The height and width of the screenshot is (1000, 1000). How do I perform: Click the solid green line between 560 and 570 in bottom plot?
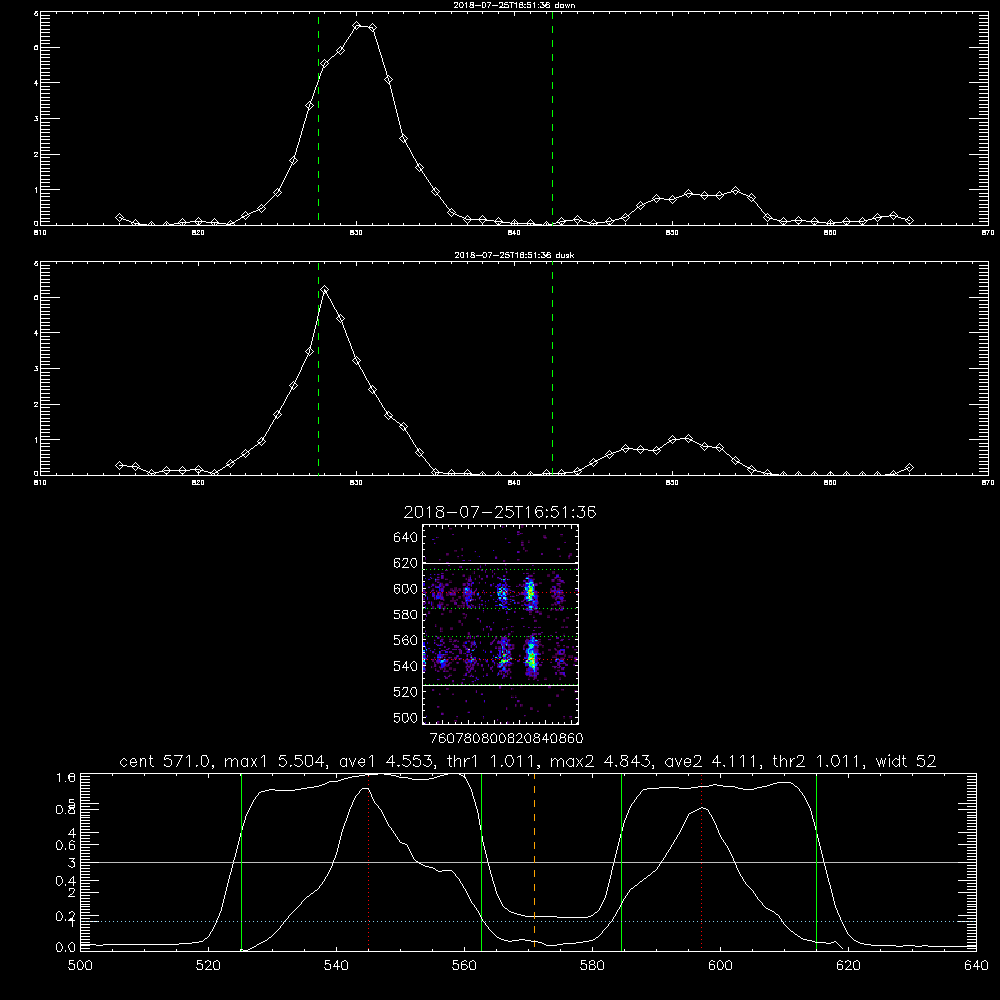point(482,861)
